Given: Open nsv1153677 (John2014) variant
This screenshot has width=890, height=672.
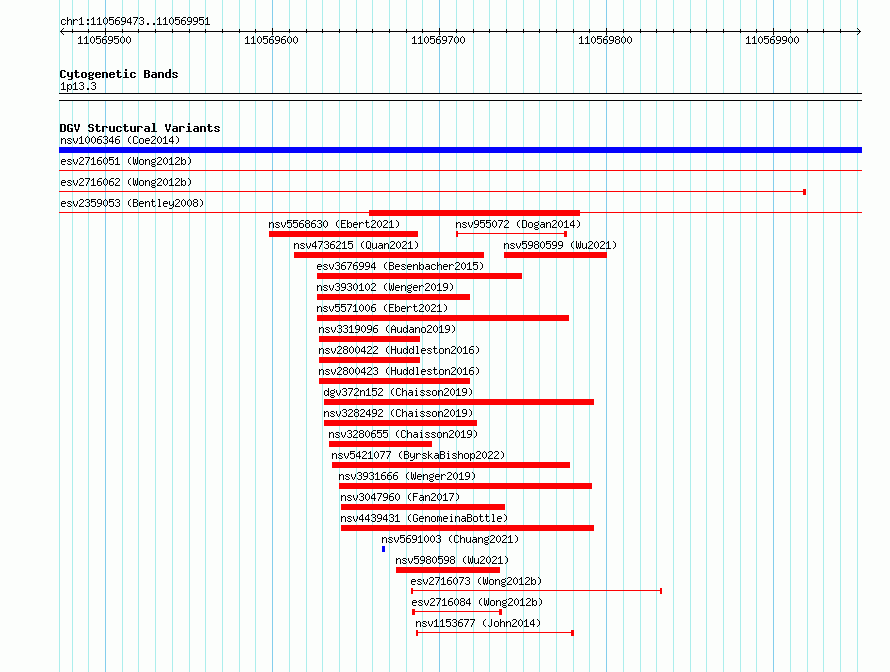Looking at the screenshot, I should point(478,623).
